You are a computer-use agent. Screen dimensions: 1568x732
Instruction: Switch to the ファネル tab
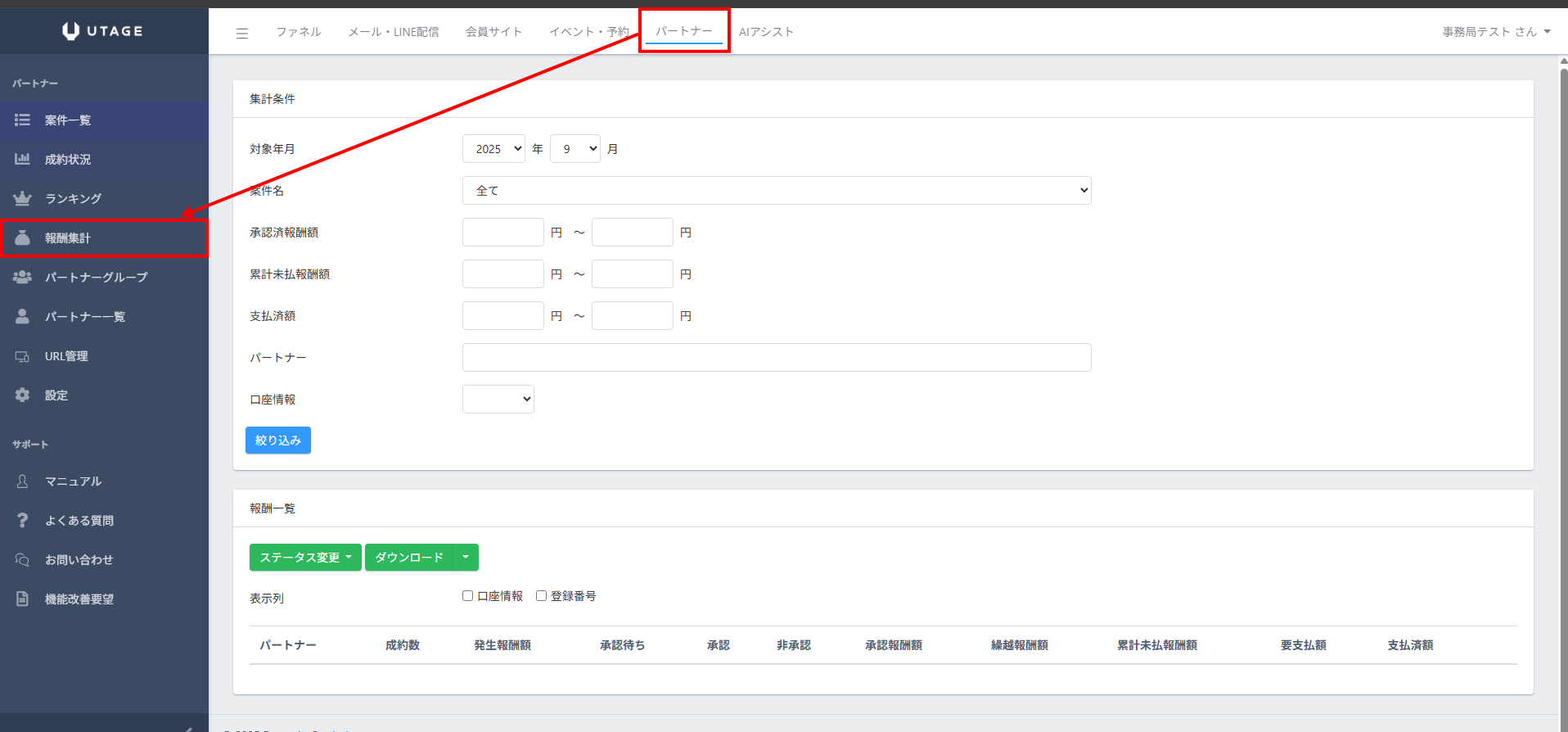pos(298,32)
